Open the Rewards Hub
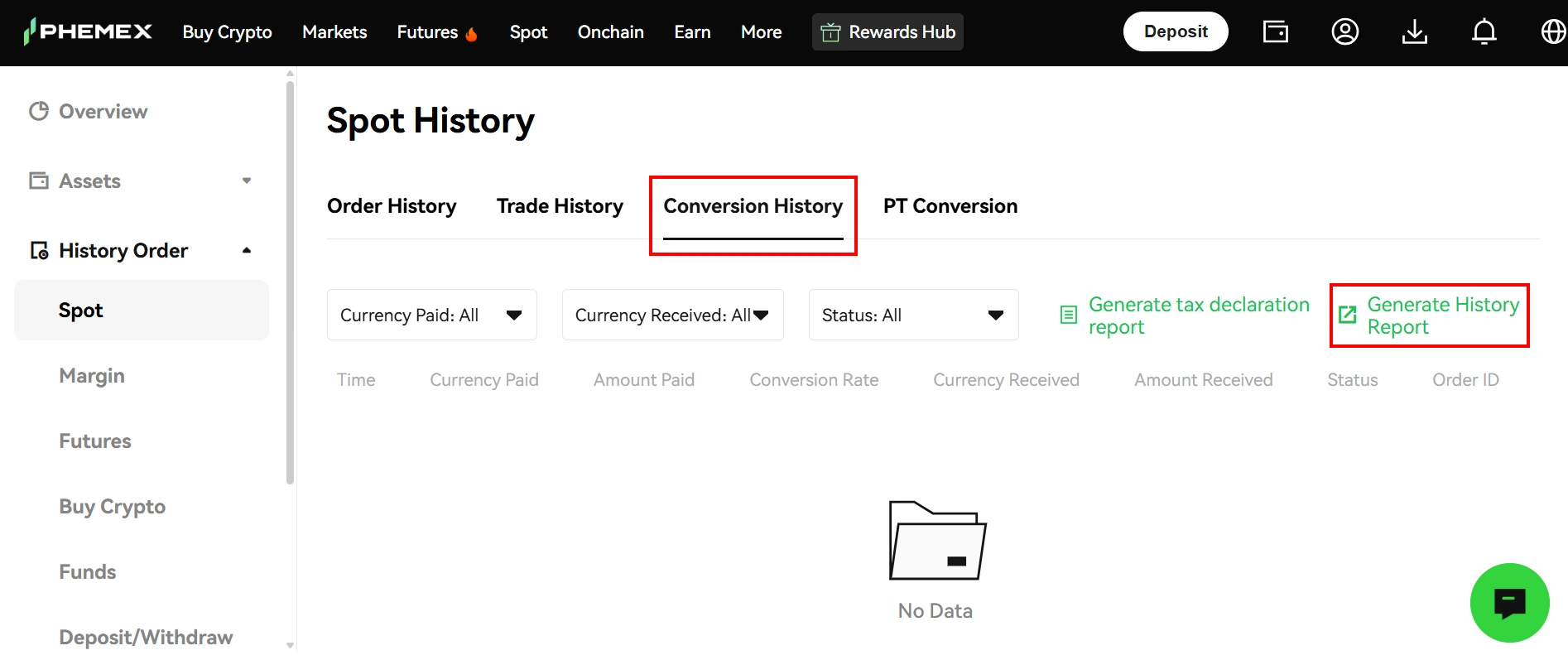The image size is (1568, 660). pyautogui.click(x=887, y=31)
